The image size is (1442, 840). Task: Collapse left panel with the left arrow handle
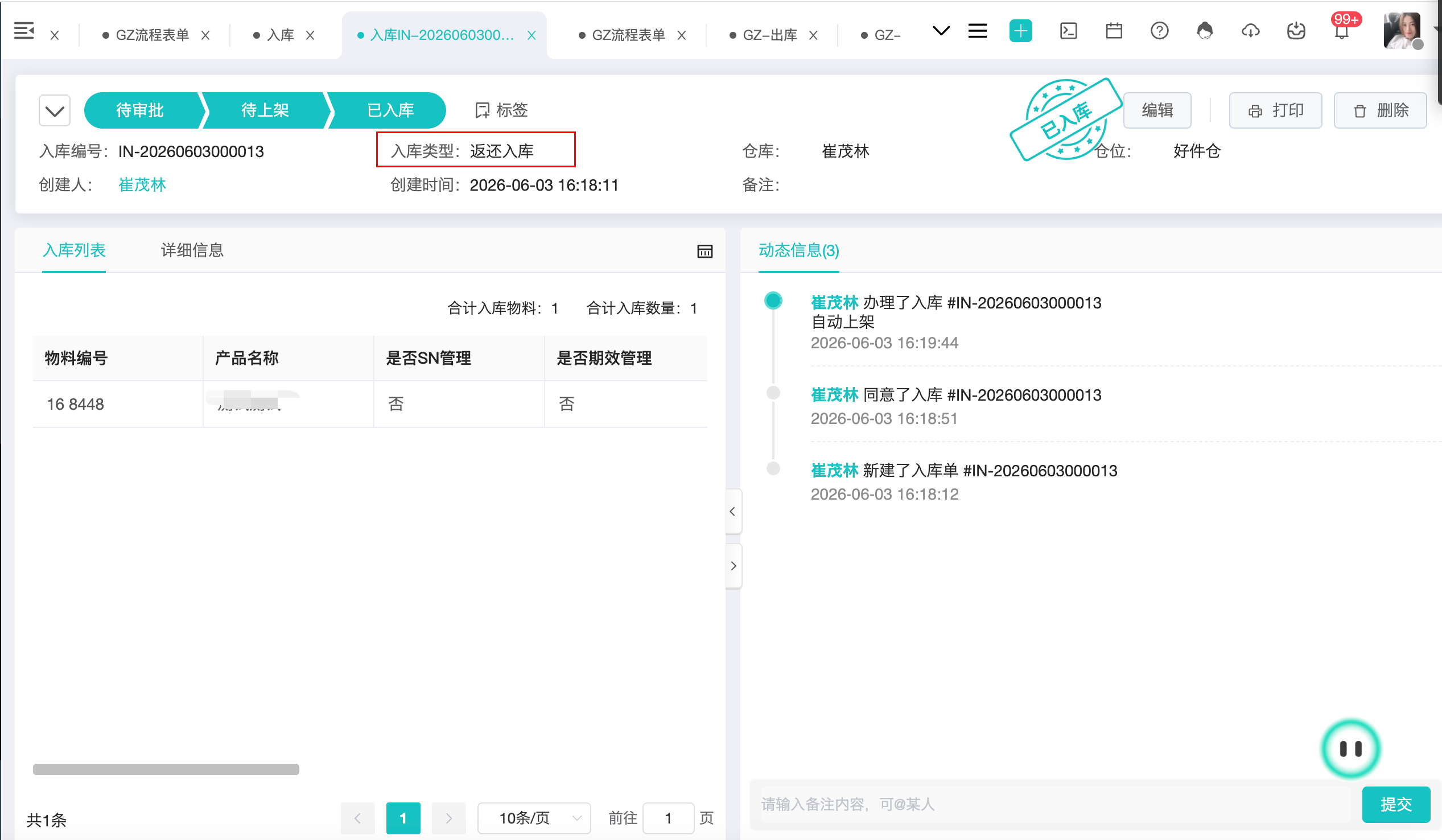pos(733,512)
